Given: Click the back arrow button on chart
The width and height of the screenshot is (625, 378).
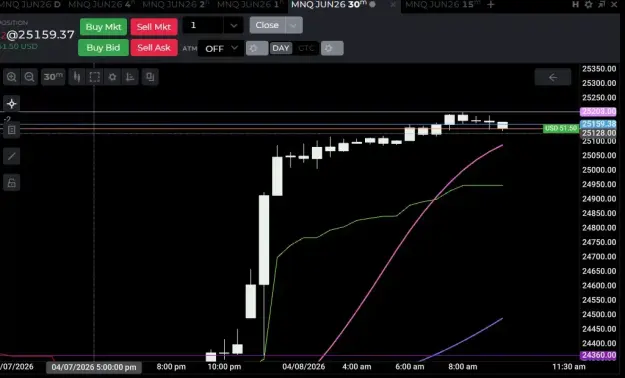Looking at the screenshot, I should pyautogui.click(x=552, y=77).
